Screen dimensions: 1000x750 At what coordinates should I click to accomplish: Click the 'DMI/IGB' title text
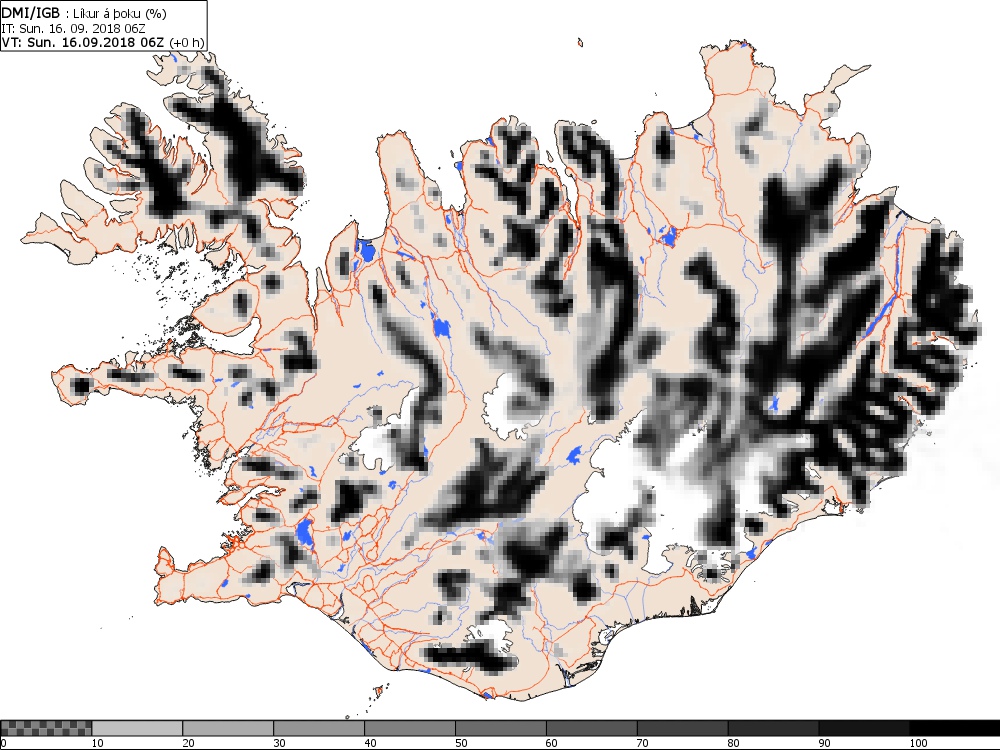[x=31, y=14]
